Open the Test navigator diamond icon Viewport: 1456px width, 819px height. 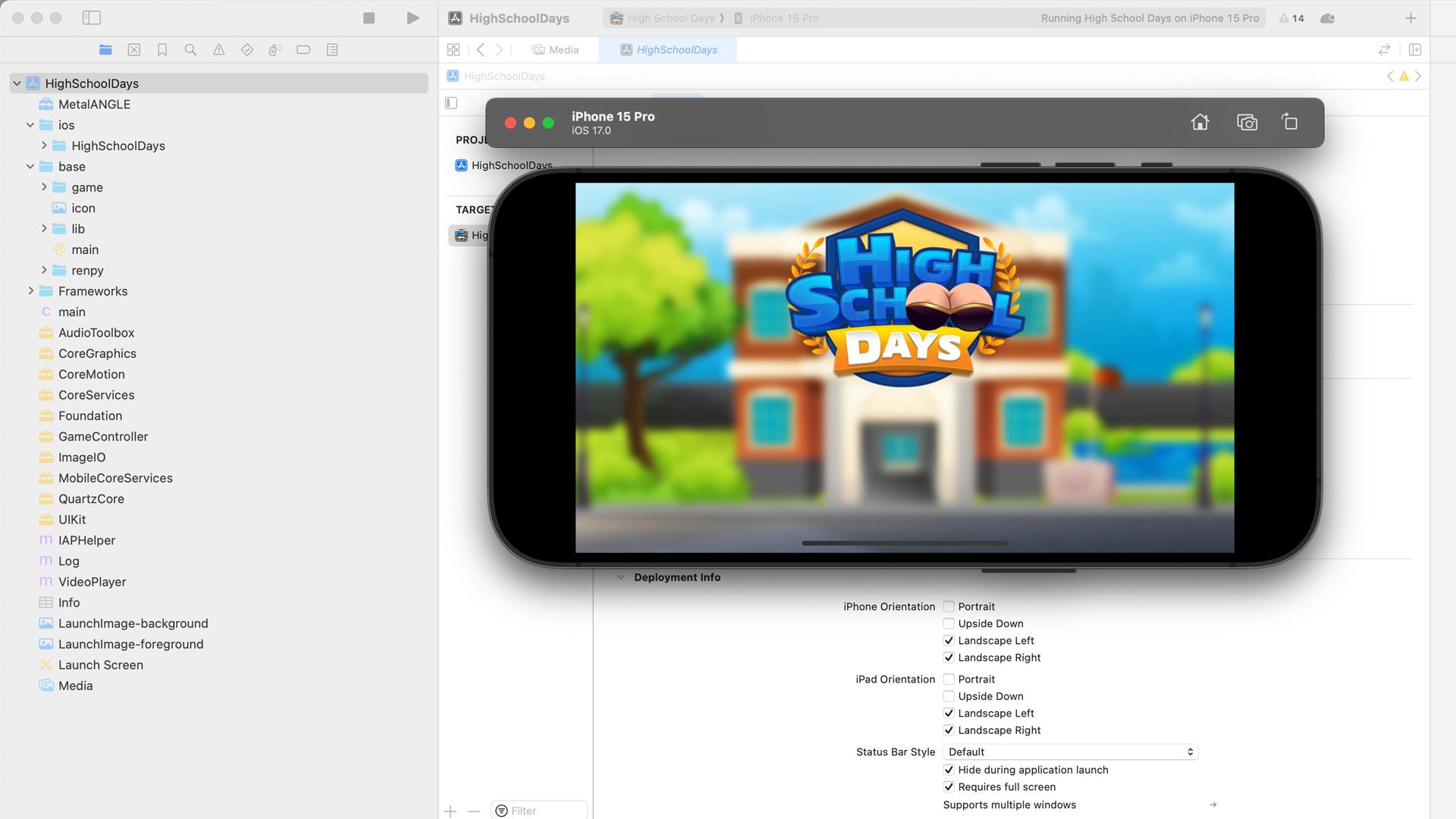[247, 49]
